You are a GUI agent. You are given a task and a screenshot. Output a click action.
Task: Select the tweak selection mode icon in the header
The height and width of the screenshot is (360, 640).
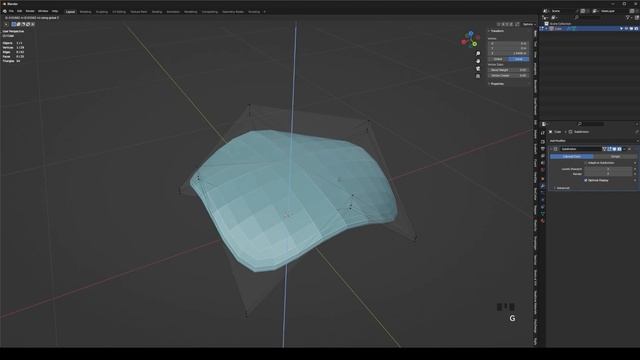(13, 24)
